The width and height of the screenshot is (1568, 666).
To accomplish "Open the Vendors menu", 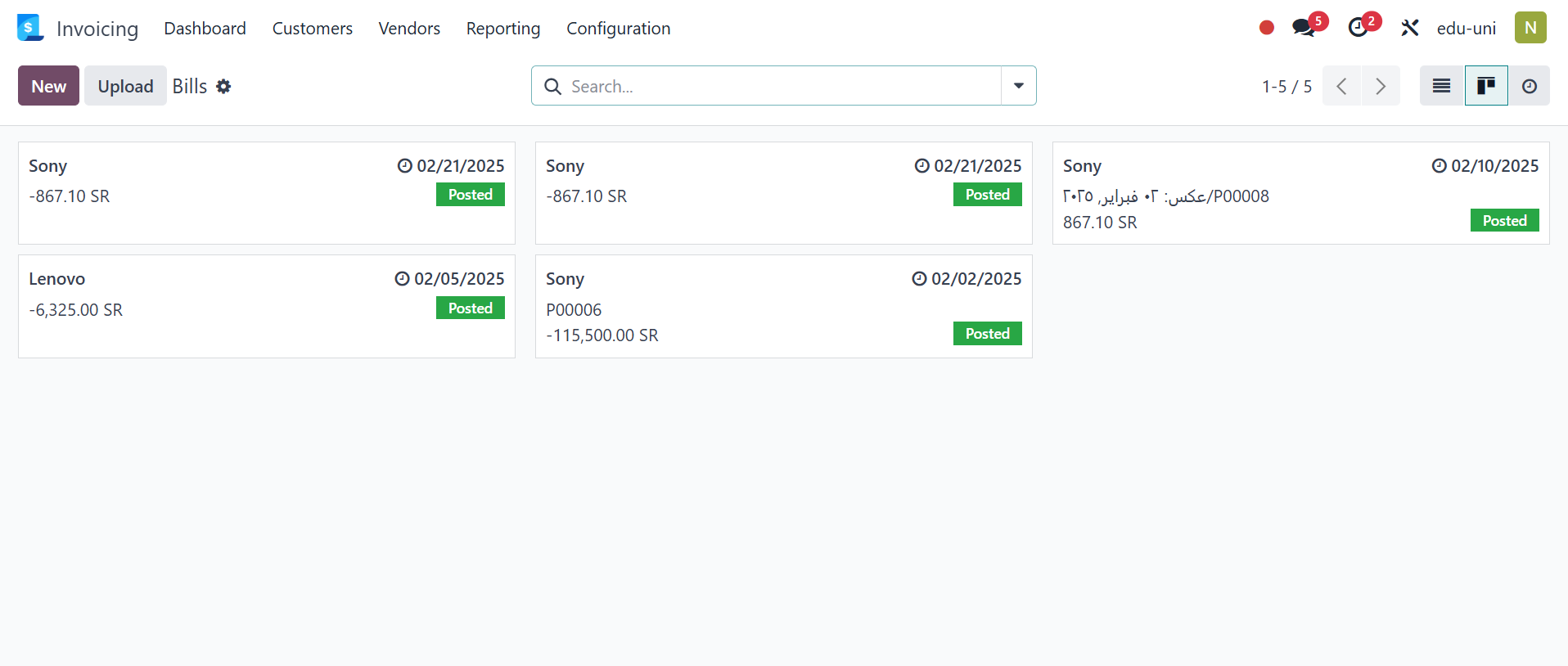I will [409, 29].
